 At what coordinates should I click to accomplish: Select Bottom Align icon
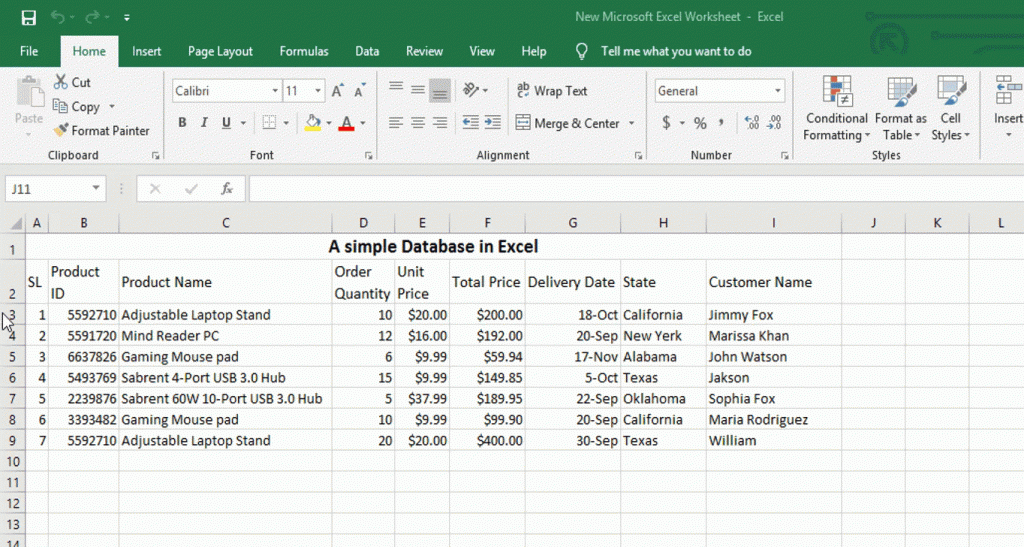click(x=440, y=90)
